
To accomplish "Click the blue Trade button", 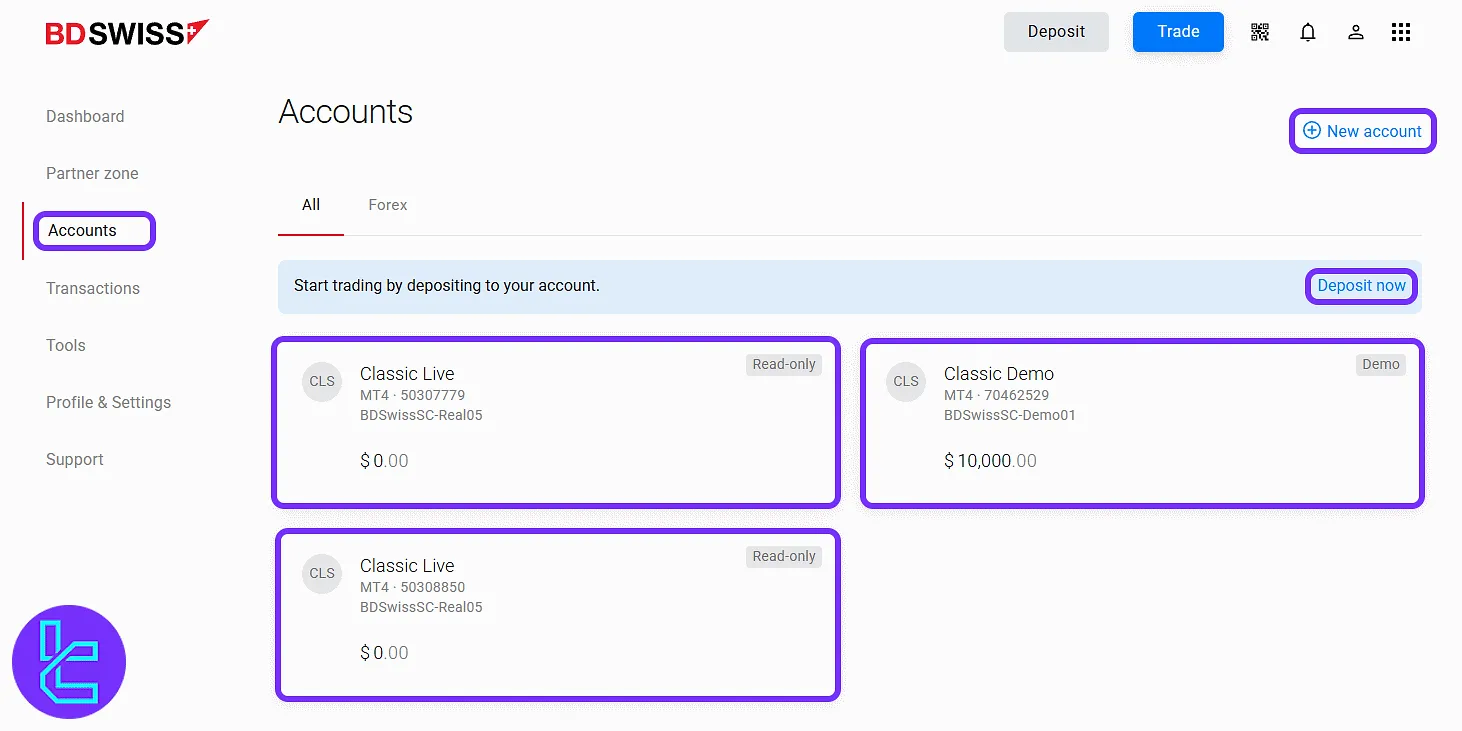I will pos(1178,32).
